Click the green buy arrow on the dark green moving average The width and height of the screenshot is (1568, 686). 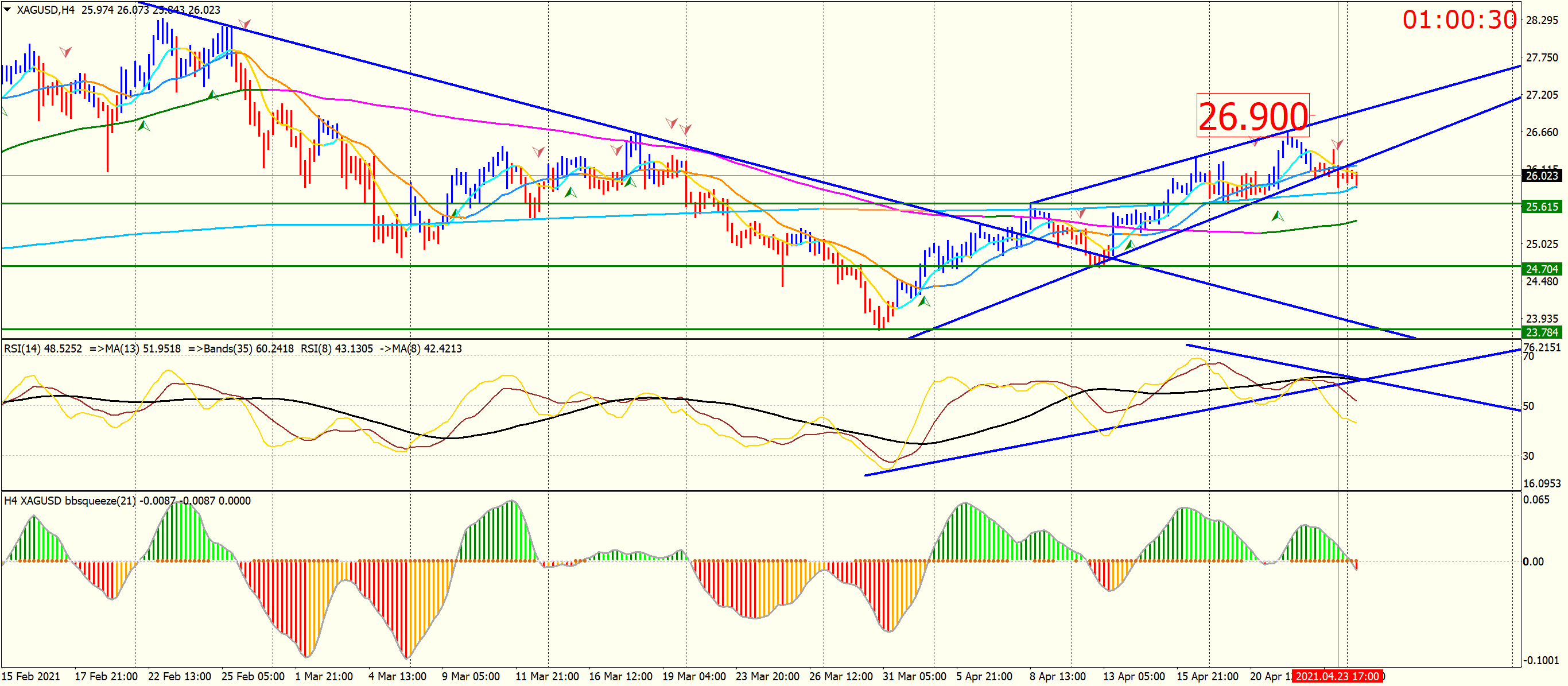(x=212, y=94)
